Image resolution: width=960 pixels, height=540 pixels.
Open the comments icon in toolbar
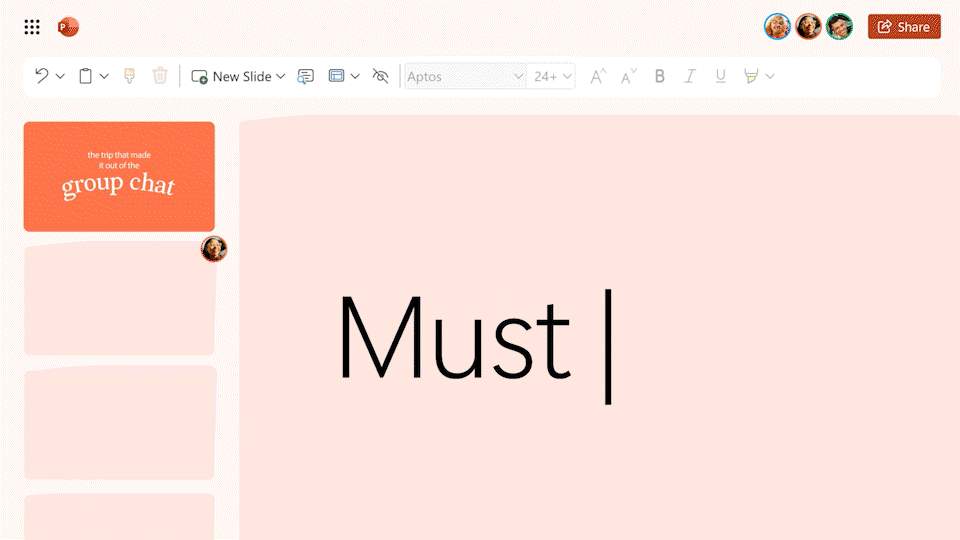coord(306,76)
